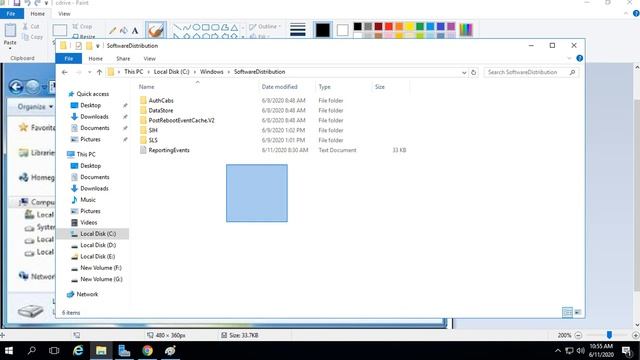Open Server Manager from the taskbar
The width and height of the screenshot is (640, 360).
click(124, 351)
